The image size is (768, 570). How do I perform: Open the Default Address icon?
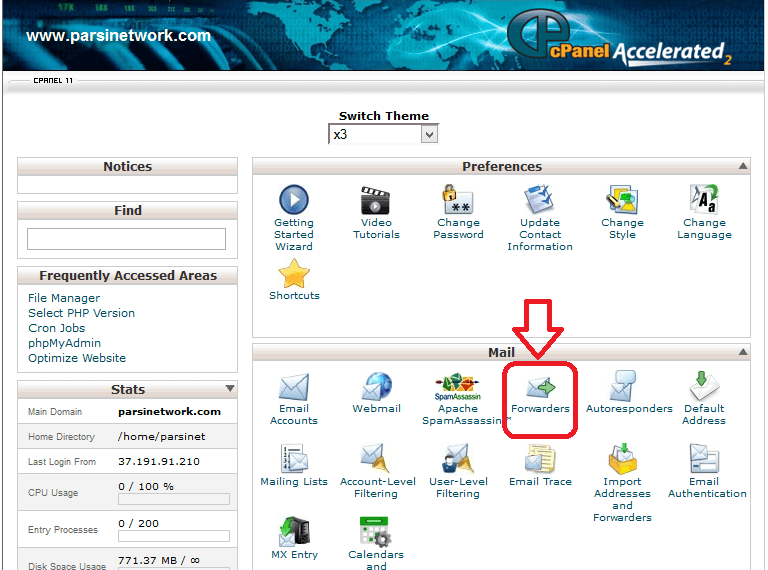click(704, 388)
